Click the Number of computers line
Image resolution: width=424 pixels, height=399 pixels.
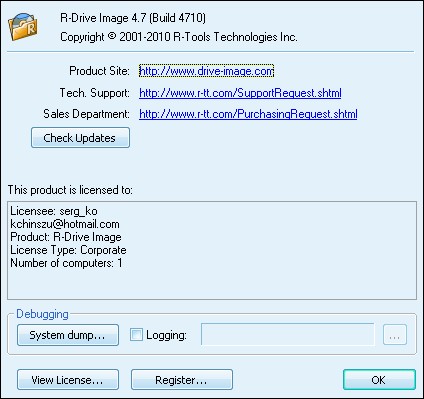coord(66,263)
